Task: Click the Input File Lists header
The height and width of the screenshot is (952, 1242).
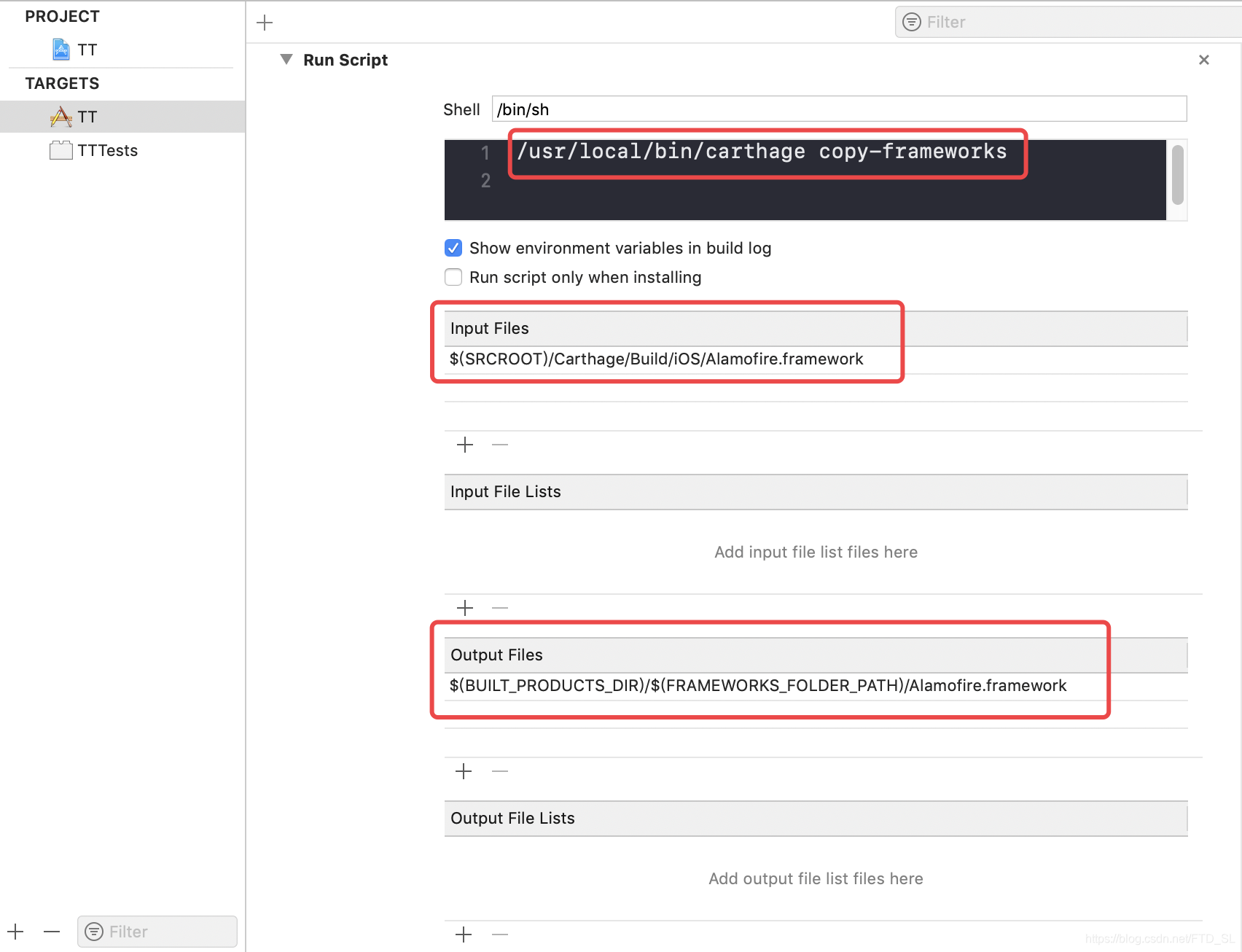Action: (x=816, y=492)
